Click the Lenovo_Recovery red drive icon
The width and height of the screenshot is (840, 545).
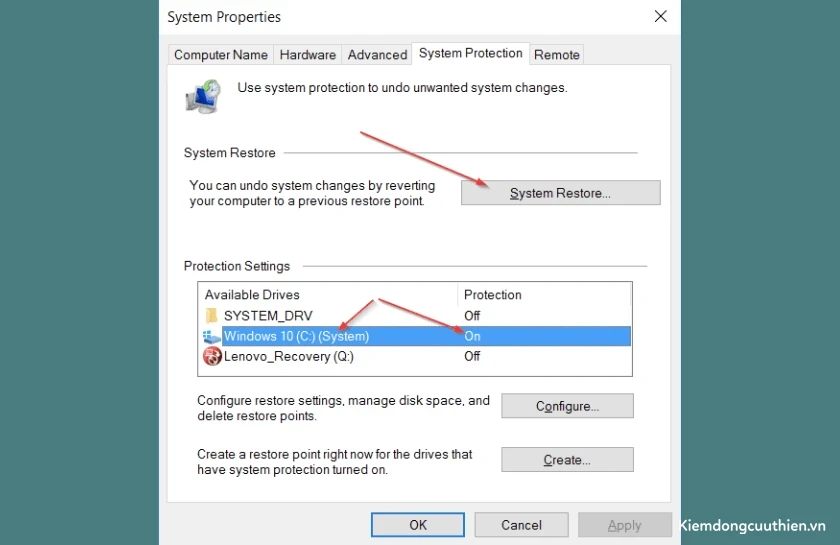pyautogui.click(x=212, y=356)
